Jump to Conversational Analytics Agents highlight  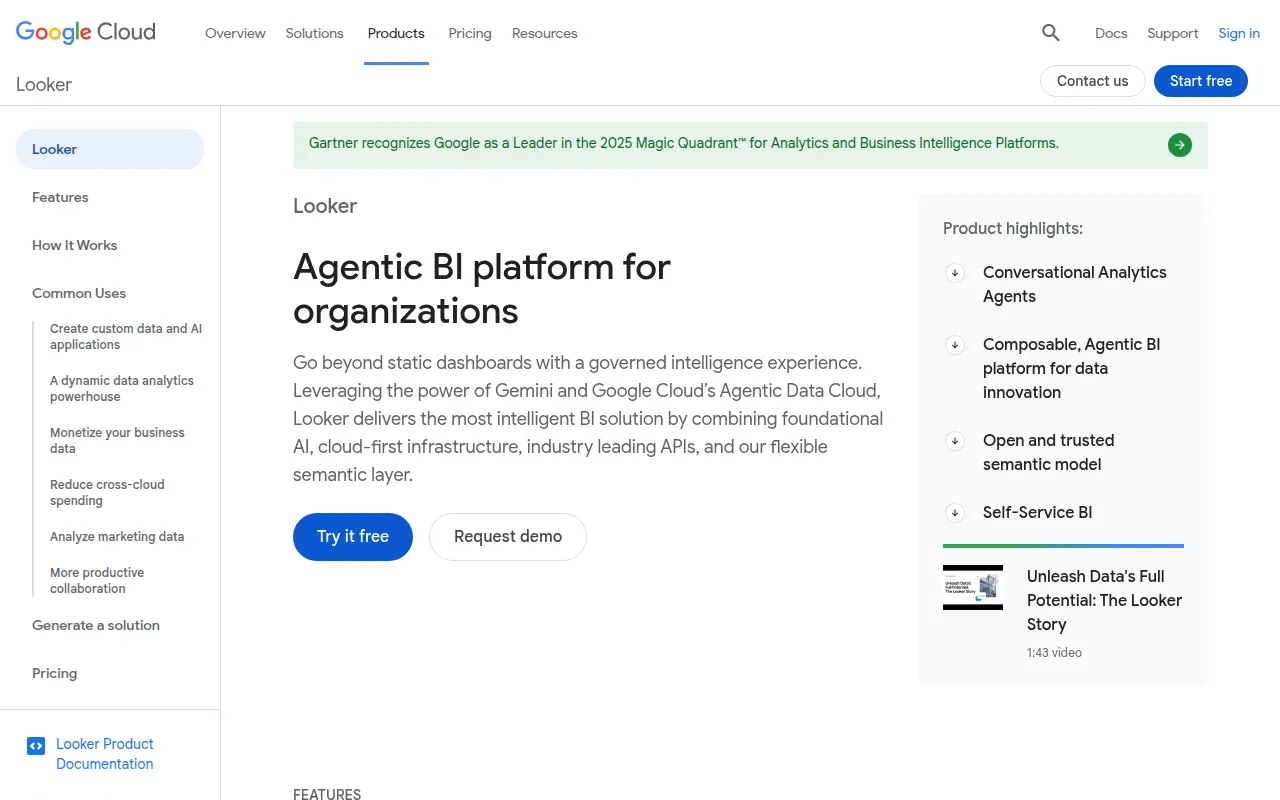pos(1075,284)
